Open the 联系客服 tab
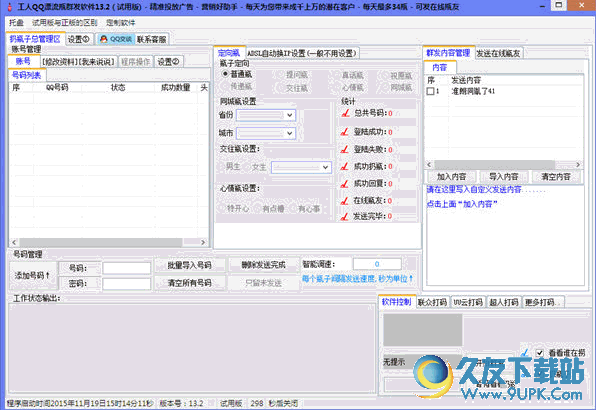Viewport: 596px width, 410px height. pos(152,39)
